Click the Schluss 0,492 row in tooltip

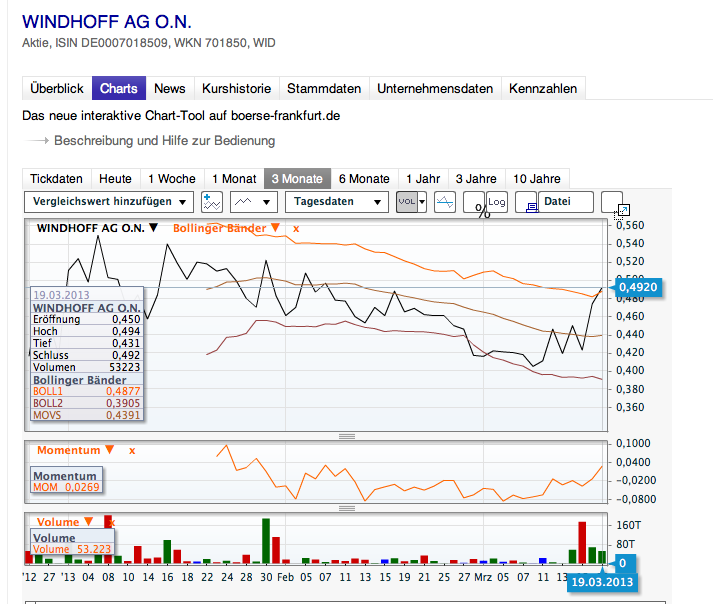point(87,355)
